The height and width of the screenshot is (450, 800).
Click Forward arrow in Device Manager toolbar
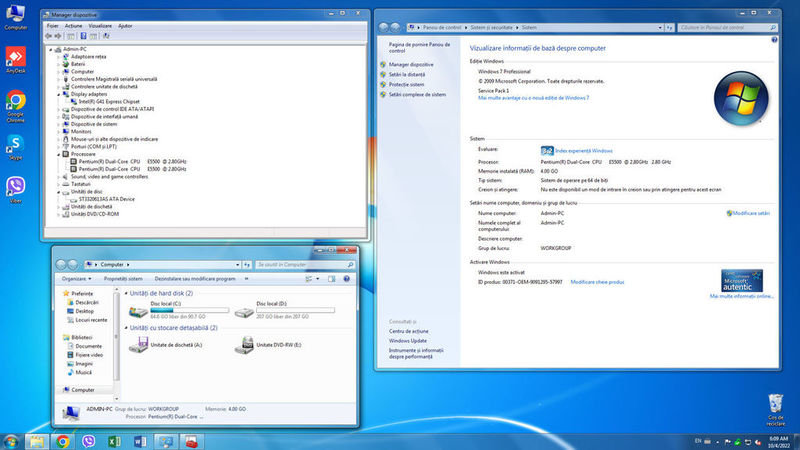coord(58,36)
